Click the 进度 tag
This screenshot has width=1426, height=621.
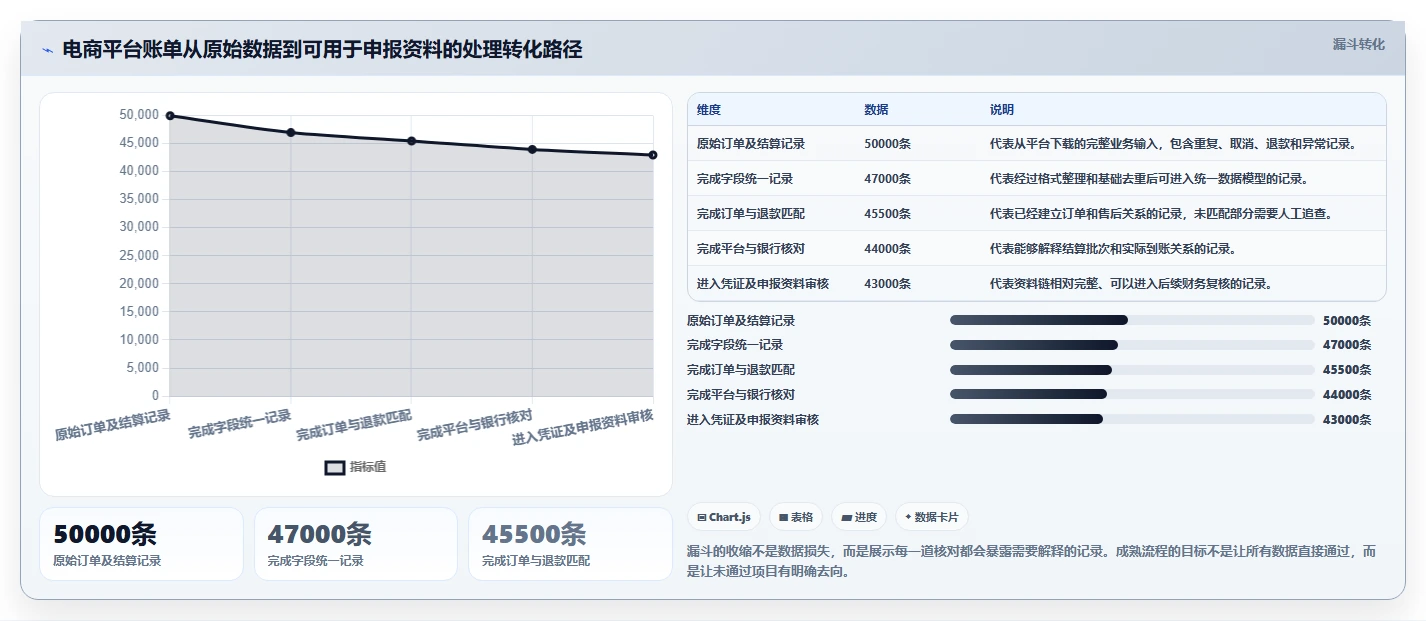[x=859, y=517]
